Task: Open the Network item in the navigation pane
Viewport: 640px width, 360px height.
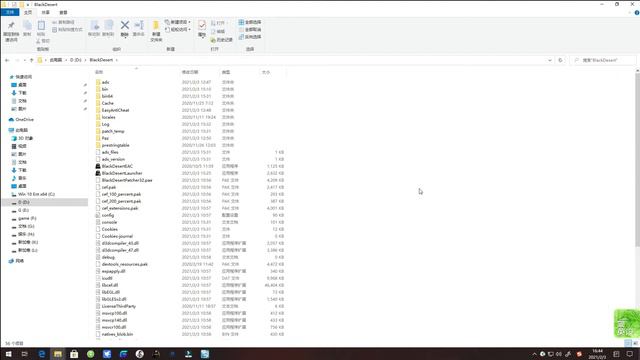Action: [19, 261]
